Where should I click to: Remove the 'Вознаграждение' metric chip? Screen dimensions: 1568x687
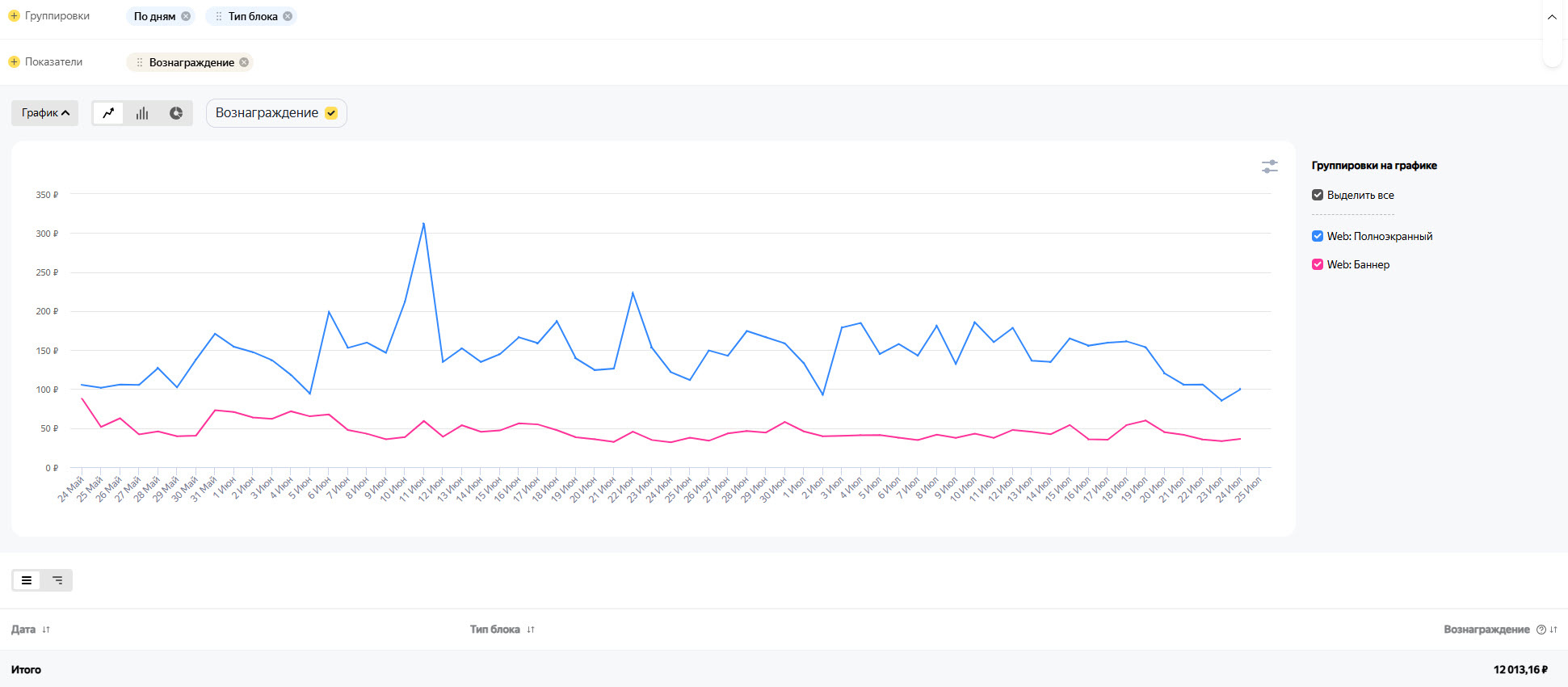[x=244, y=62]
